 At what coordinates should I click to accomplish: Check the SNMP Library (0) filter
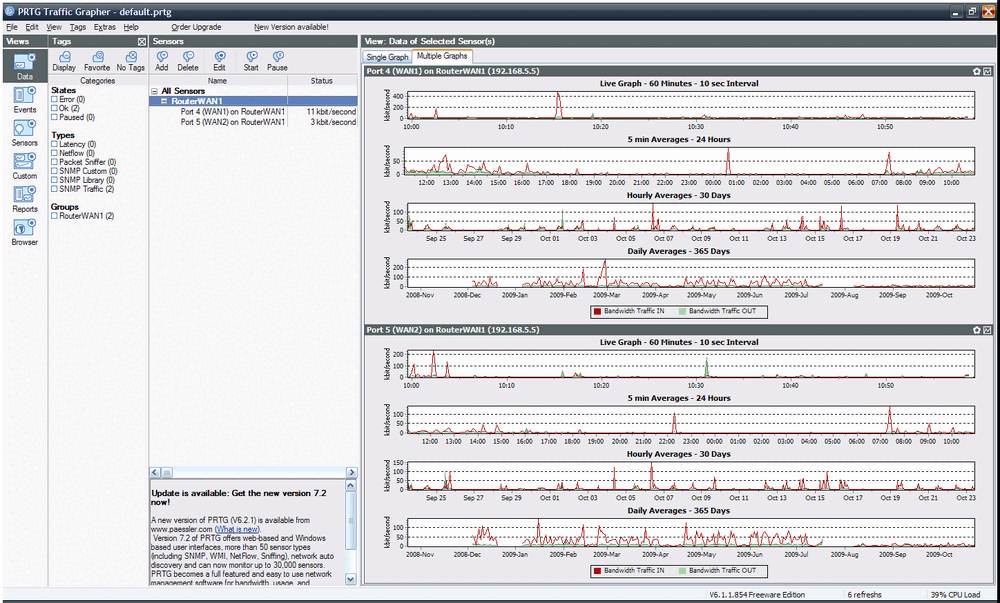54,180
